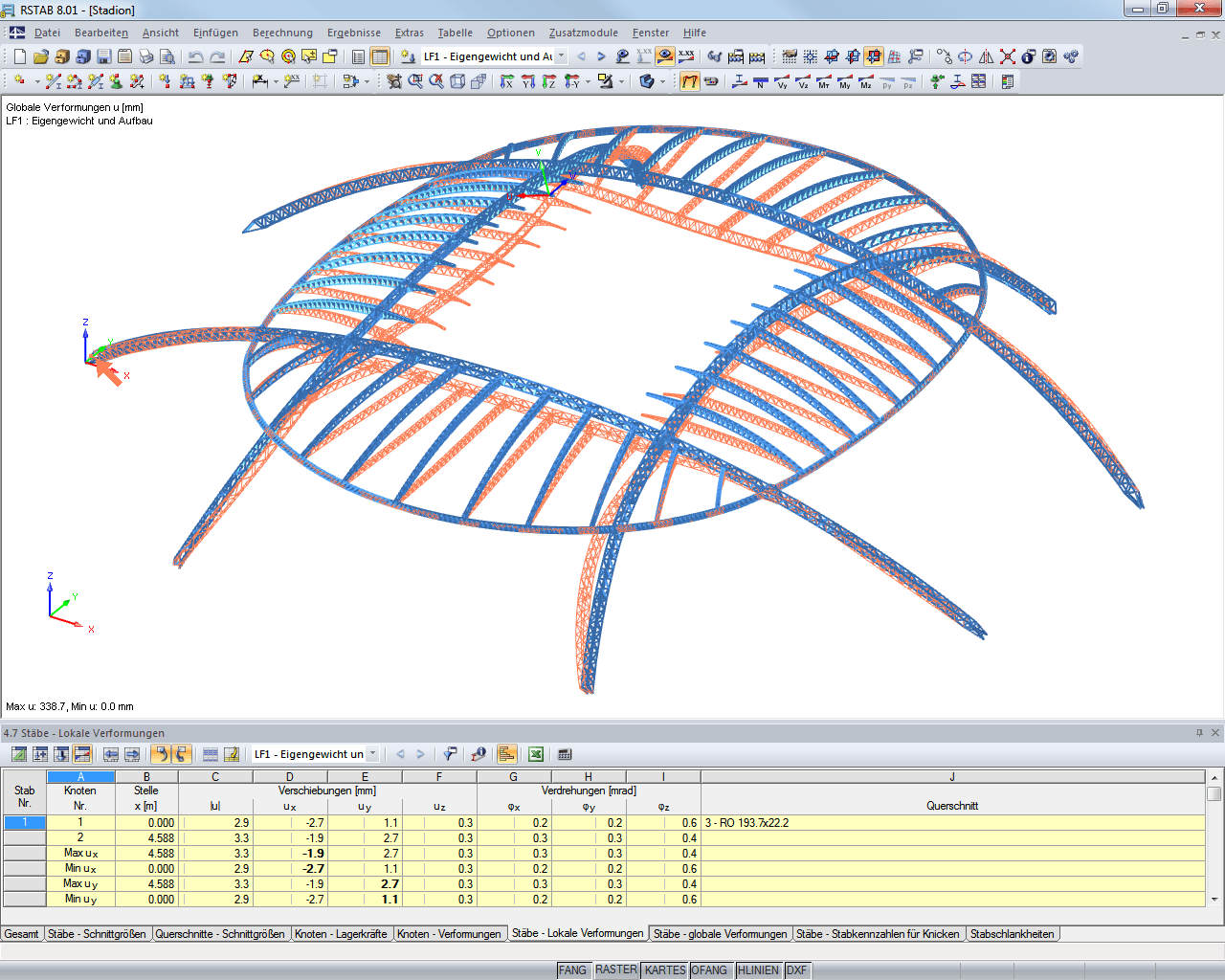The height and width of the screenshot is (980, 1225).
Task: Open the Zusatzmodule menu
Action: point(584,33)
